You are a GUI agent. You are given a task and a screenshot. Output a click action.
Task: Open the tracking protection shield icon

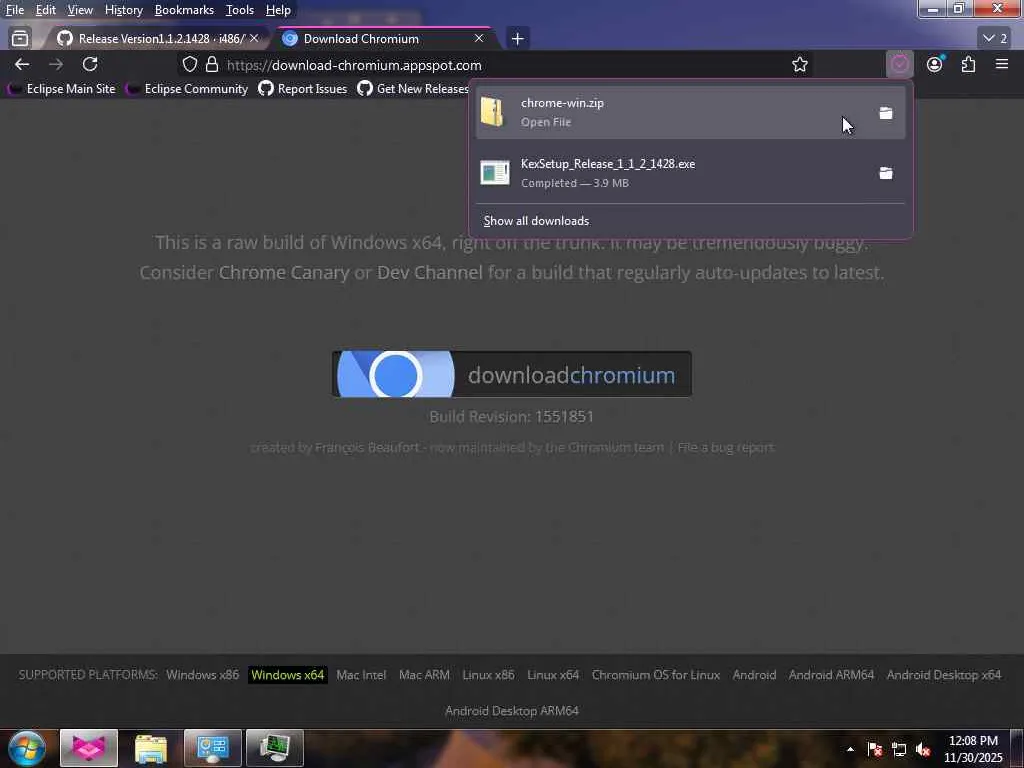pyautogui.click(x=189, y=64)
